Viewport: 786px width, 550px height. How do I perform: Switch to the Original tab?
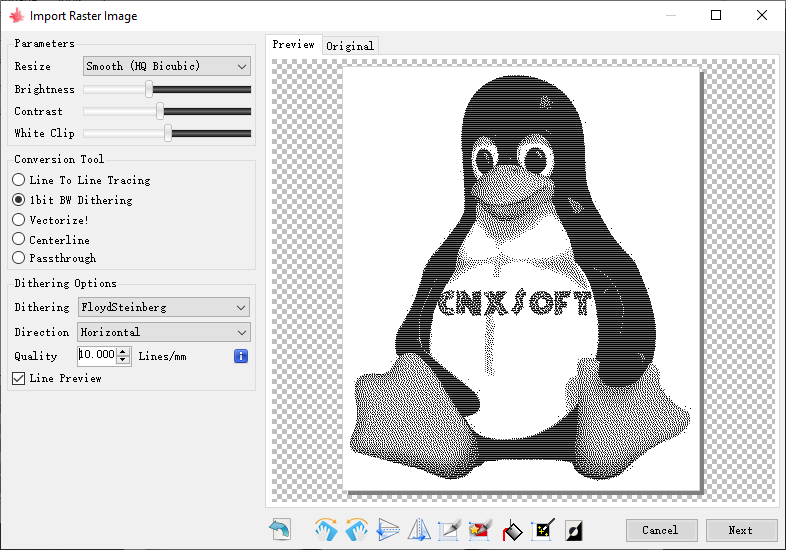350,46
